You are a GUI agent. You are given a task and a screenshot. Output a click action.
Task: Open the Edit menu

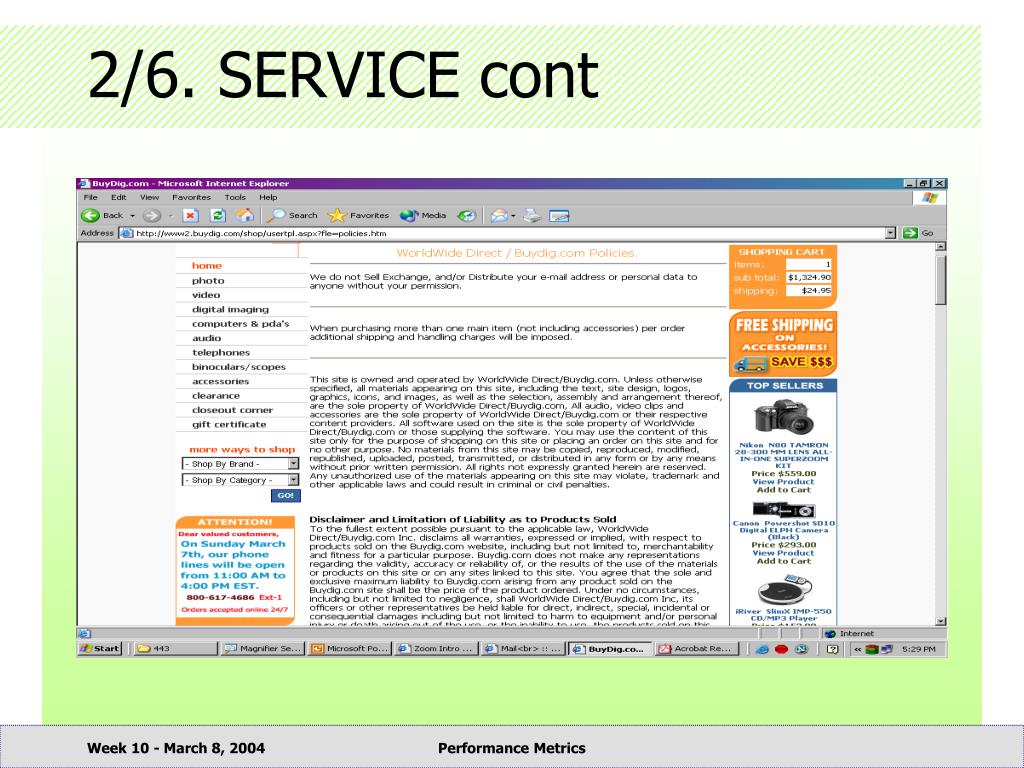pos(118,197)
